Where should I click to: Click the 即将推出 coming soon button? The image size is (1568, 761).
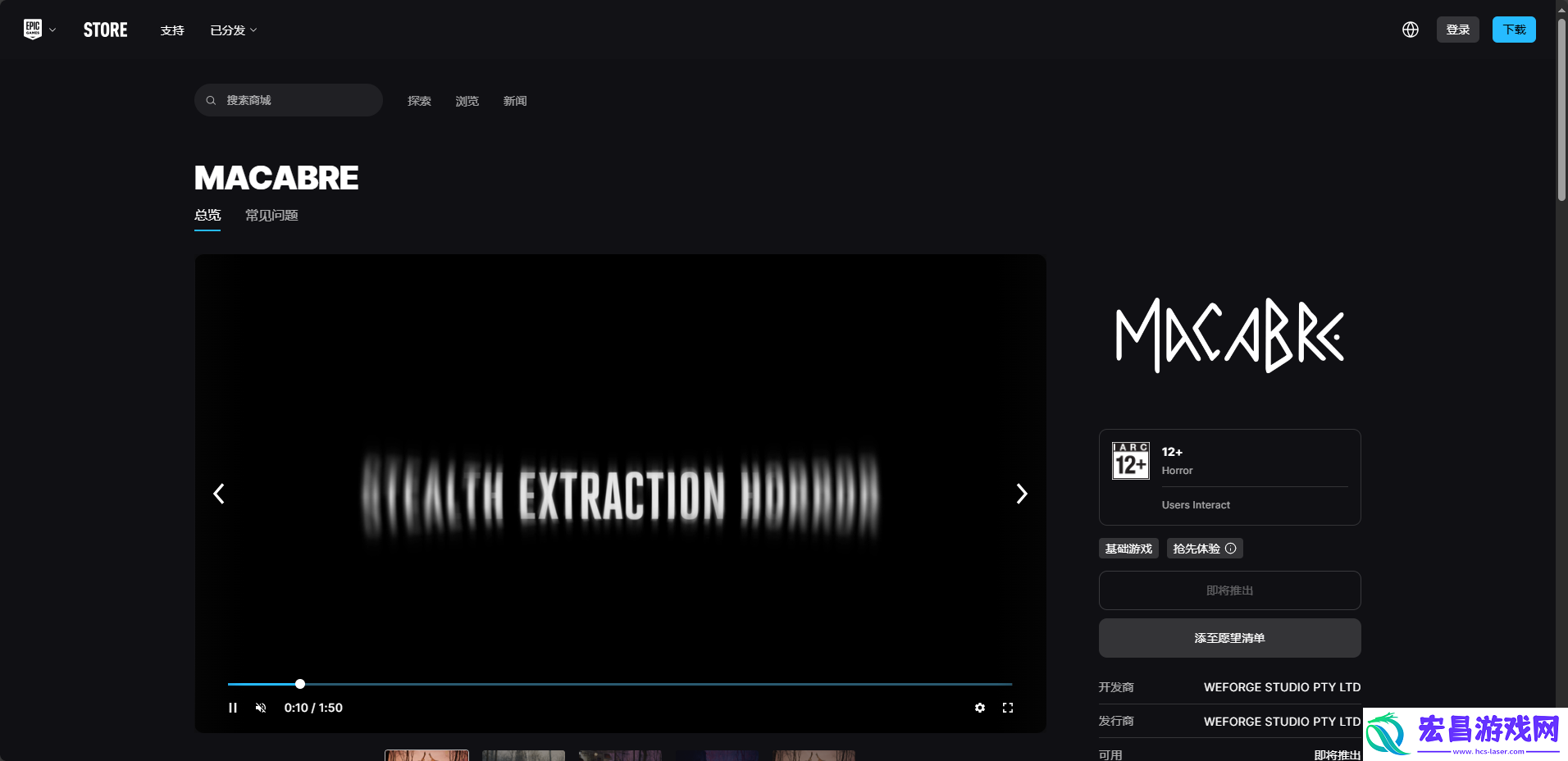1230,590
